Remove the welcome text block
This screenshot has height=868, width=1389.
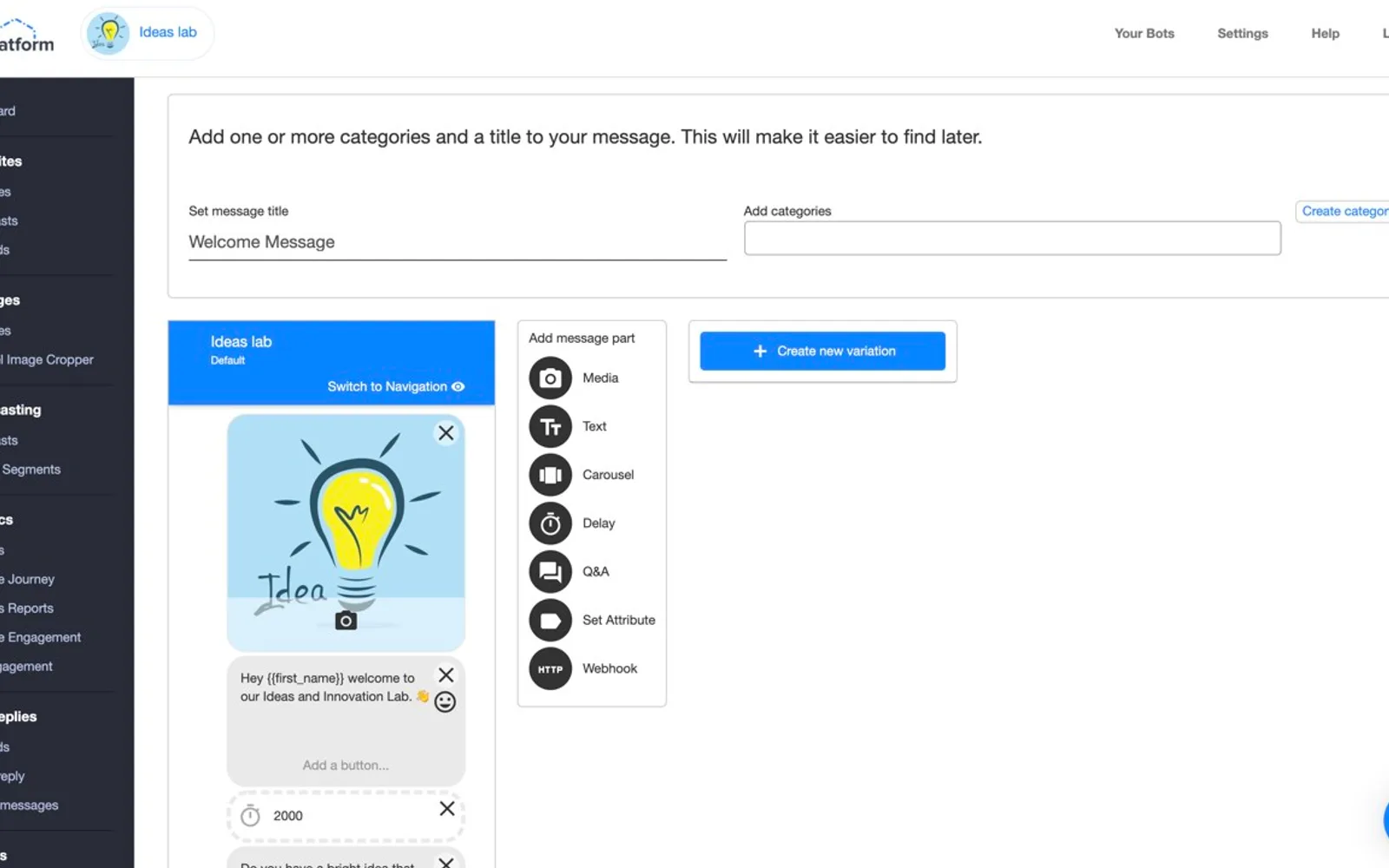point(446,675)
